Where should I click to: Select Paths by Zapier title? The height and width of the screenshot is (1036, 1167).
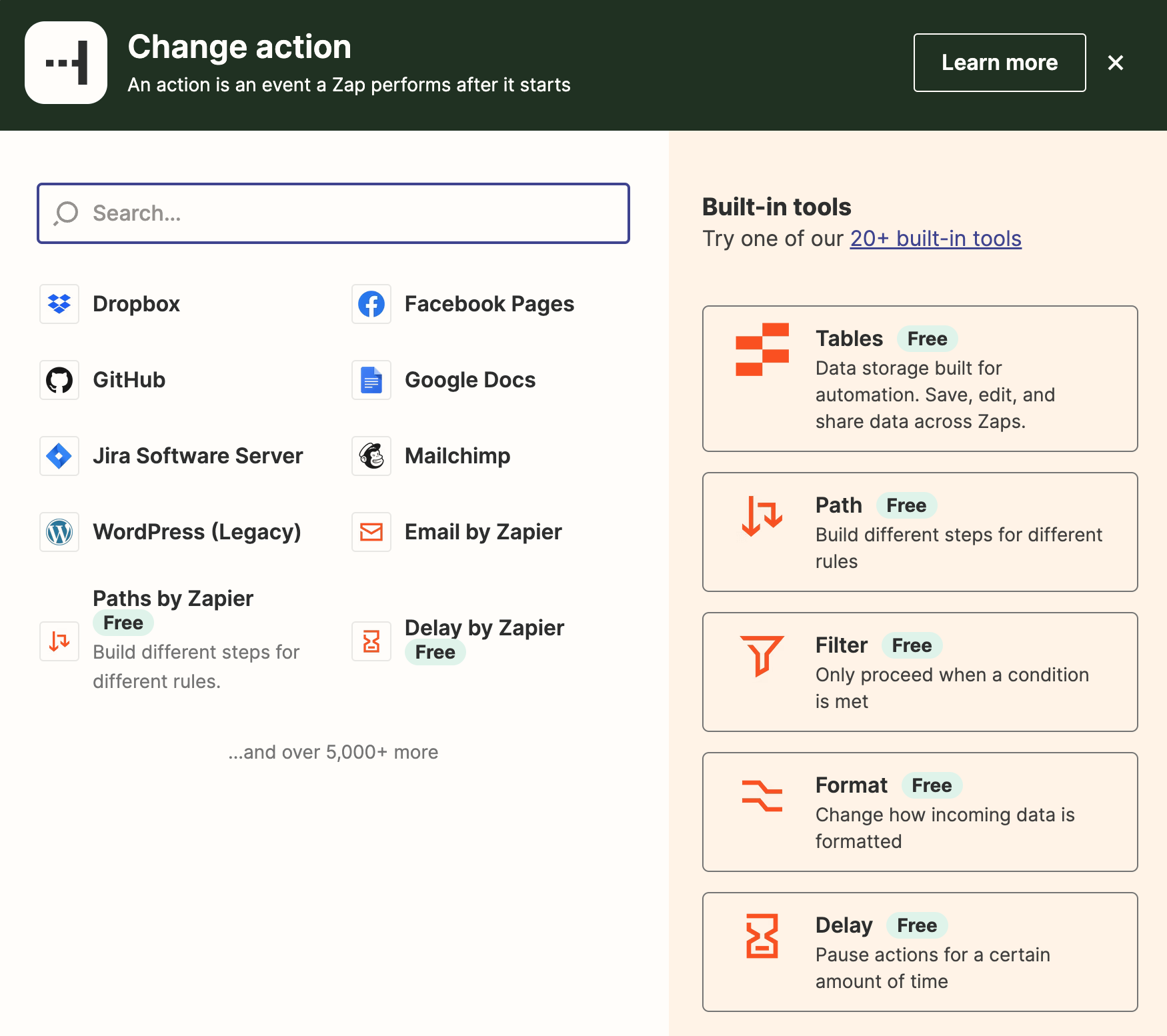coord(173,599)
